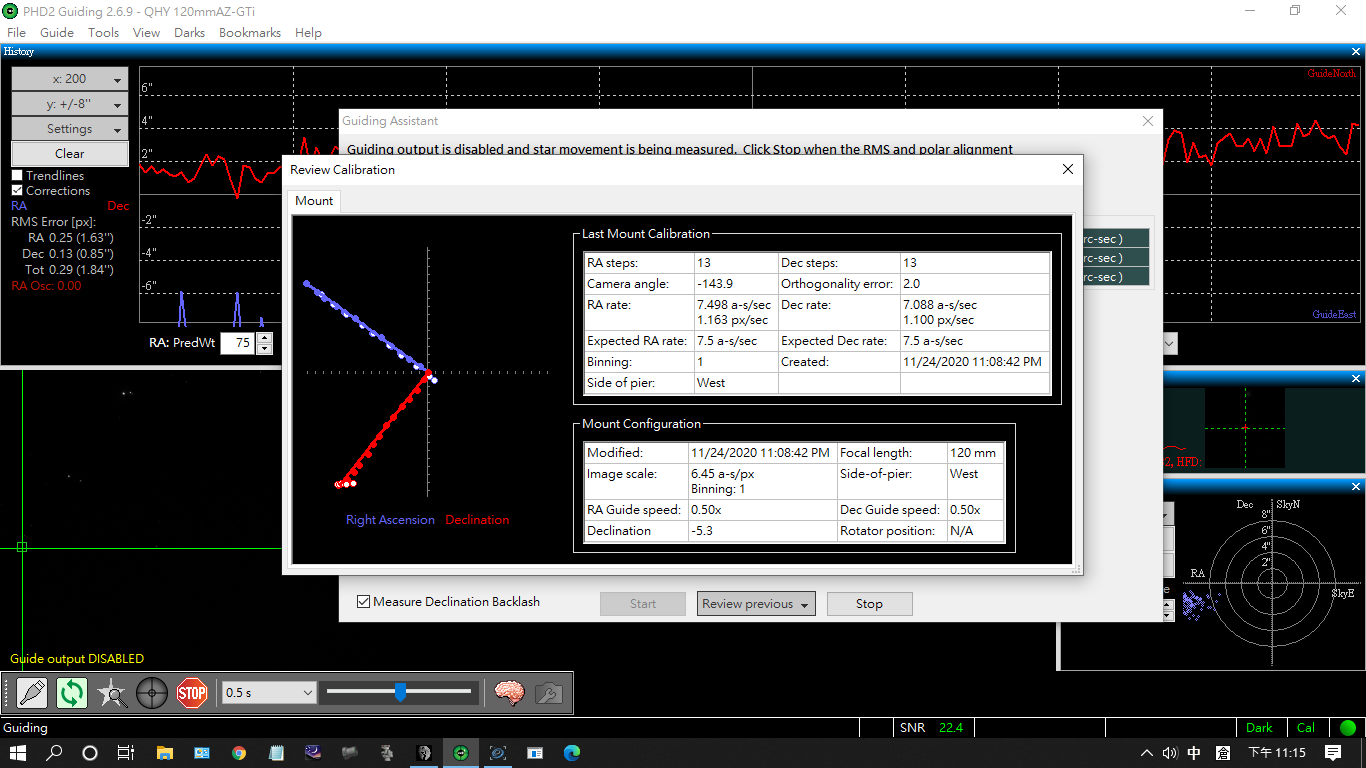Image resolution: width=1366 pixels, height=768 pixels.
Task: Increase RA PredWt spinner value
Action: coord(264,338)
